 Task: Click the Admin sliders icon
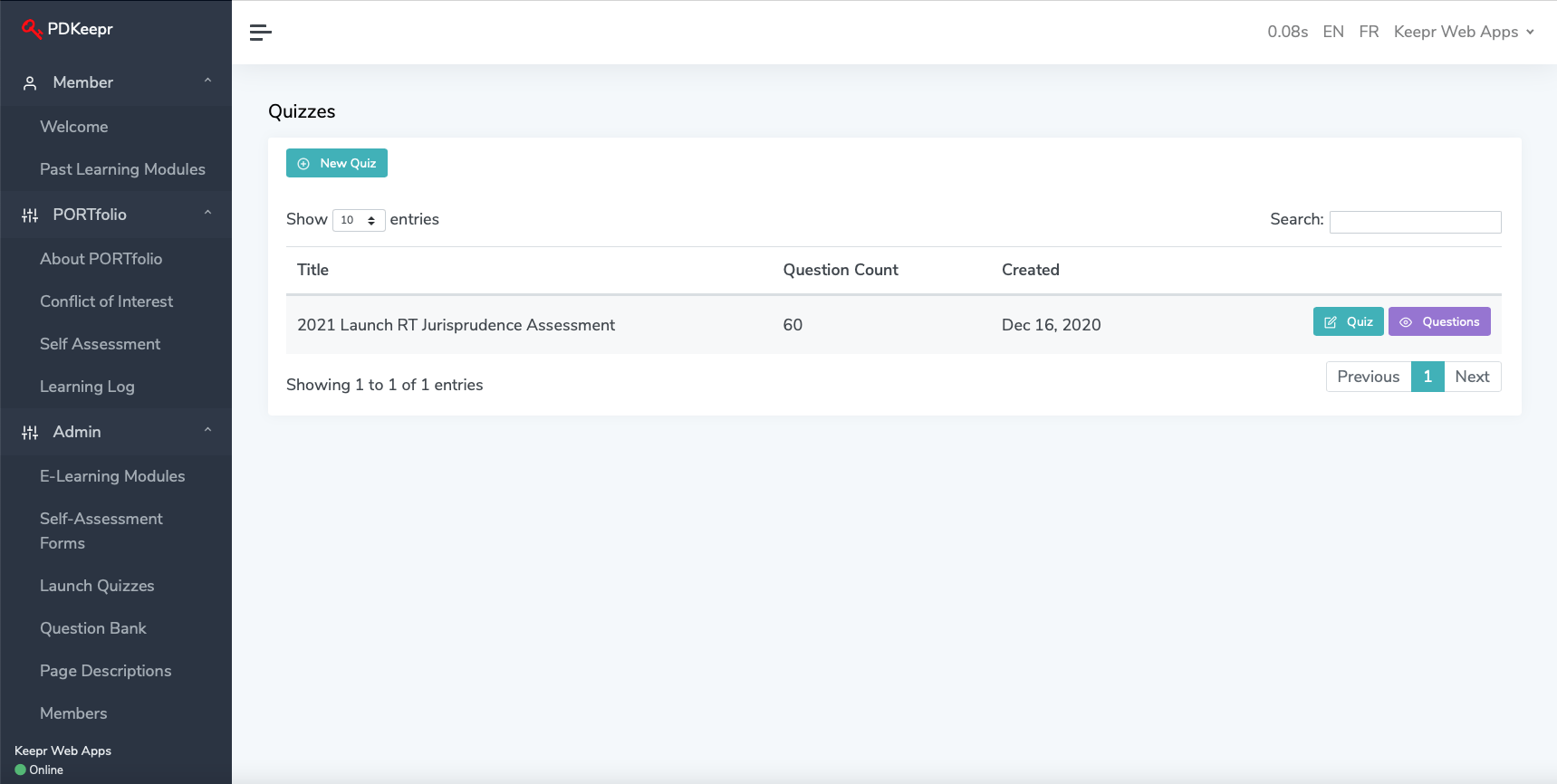tap(30, 433)
